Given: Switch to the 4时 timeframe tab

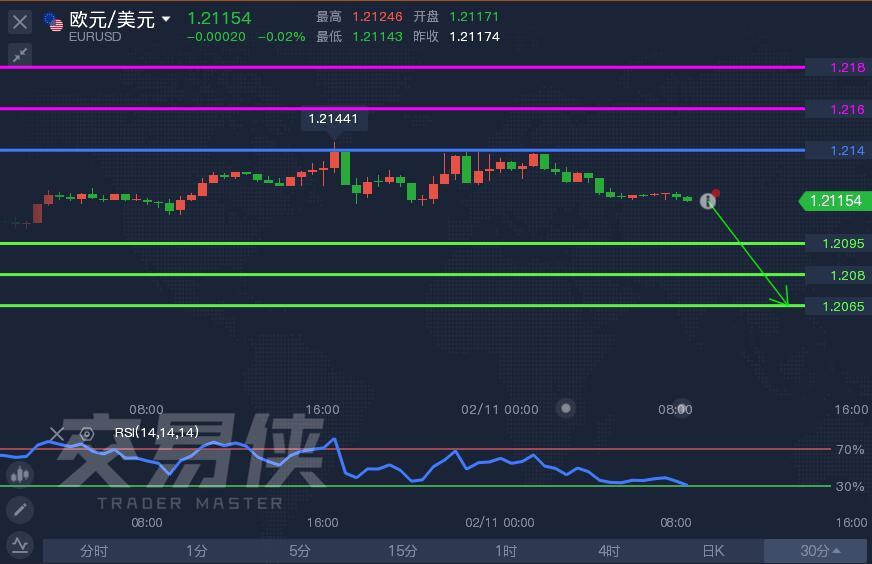Looking at the screenshot, I should pos(609,551).
